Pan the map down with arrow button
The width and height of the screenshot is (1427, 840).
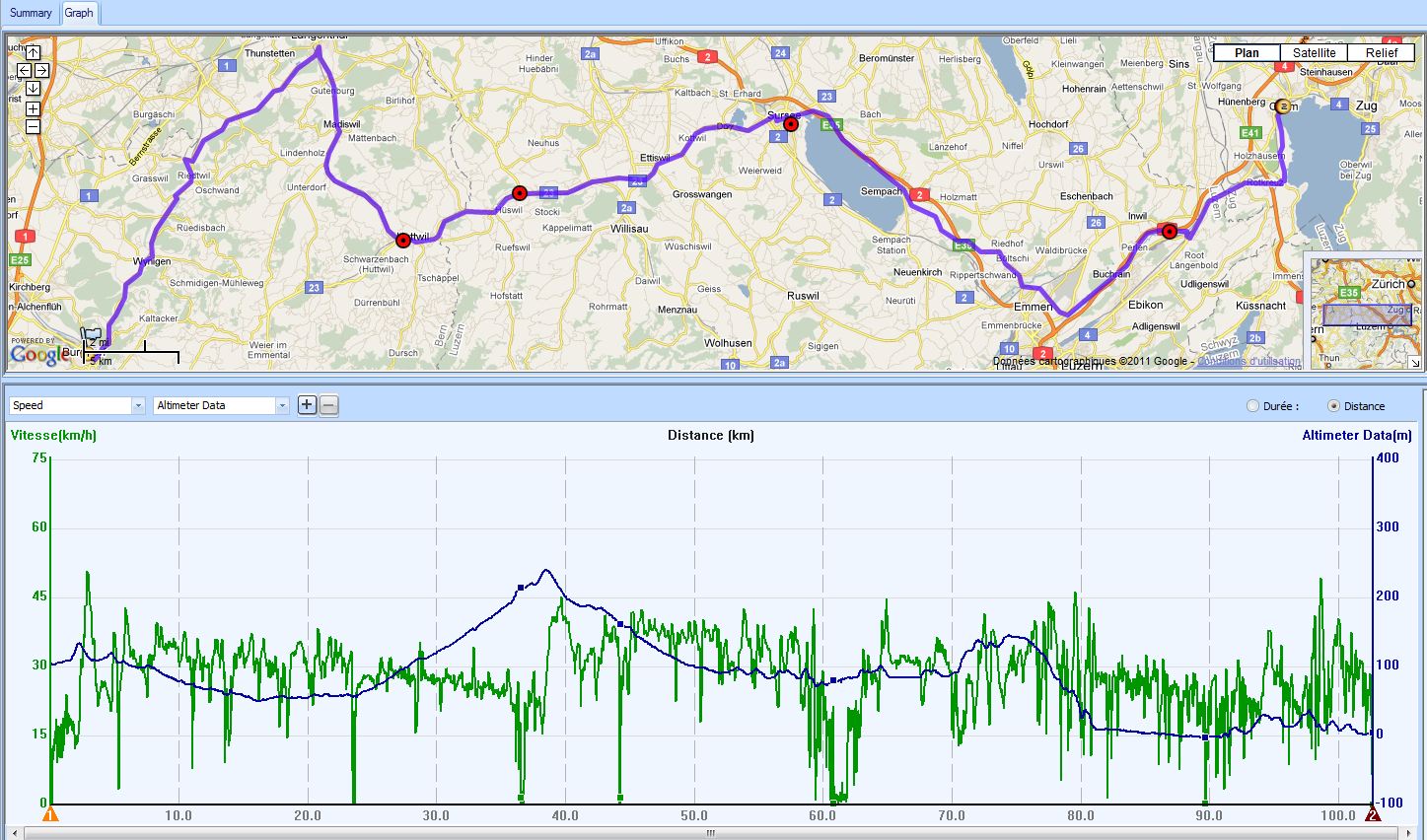[x=33, y=88]
